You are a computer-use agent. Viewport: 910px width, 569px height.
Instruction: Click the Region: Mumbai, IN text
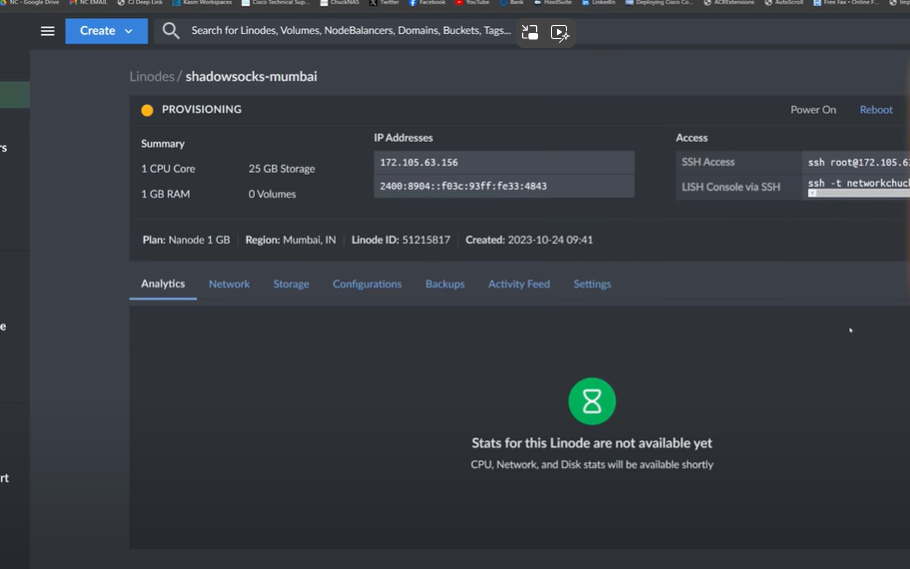point(290,240)
